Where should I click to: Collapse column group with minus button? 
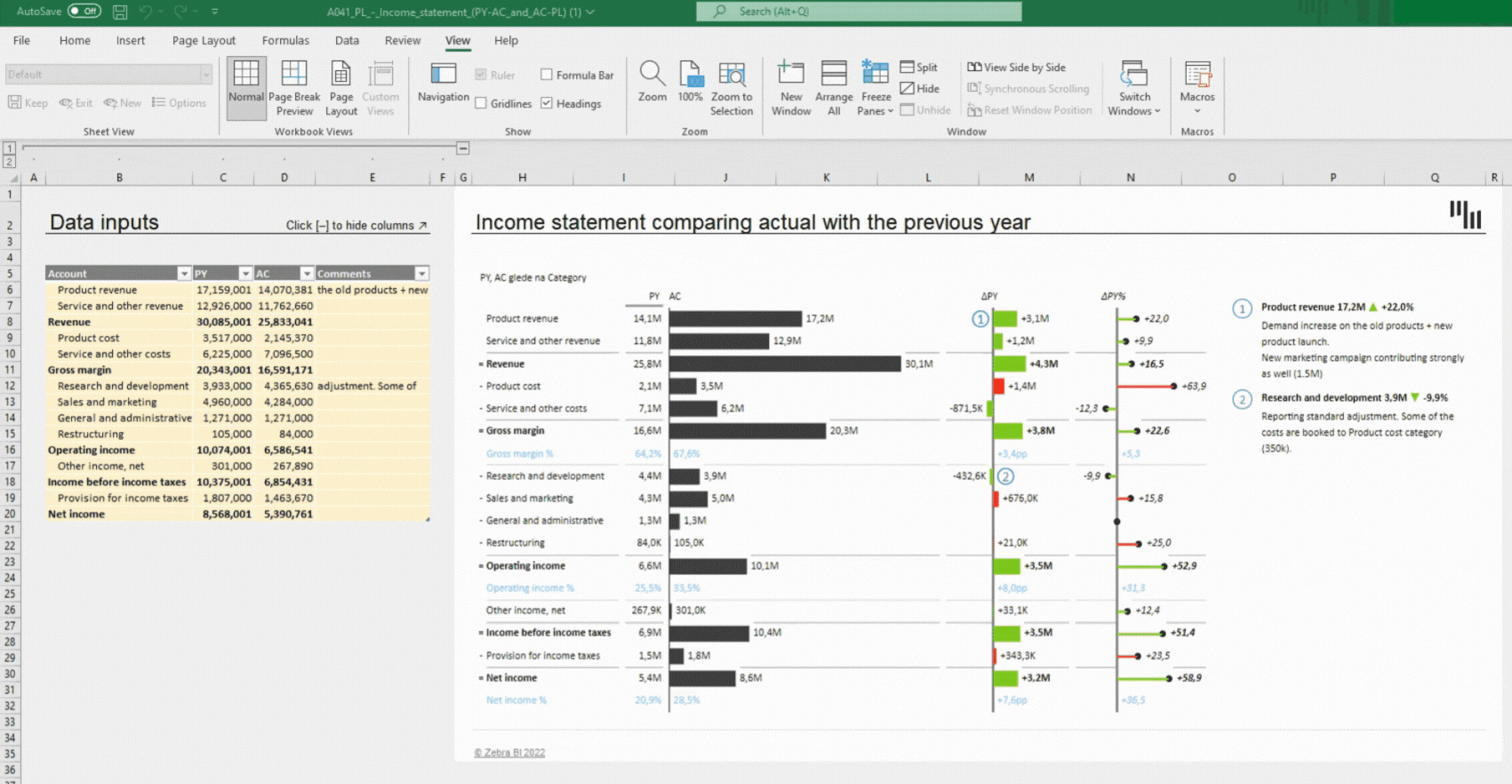pyautogui.click(x=463, y=148)
